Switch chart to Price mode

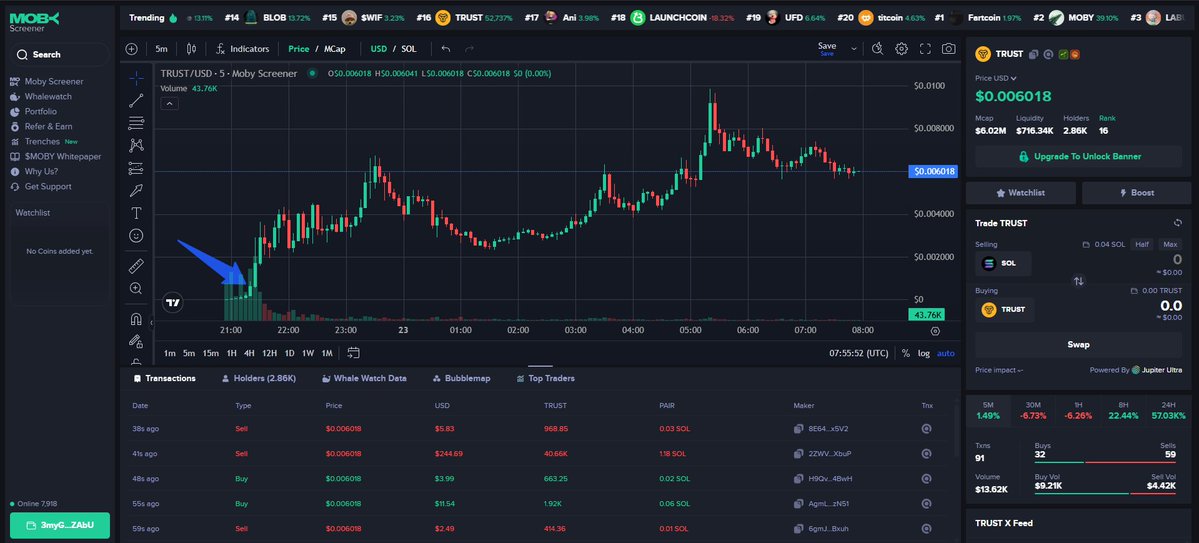pyautogui.click(x=299, y=49)
